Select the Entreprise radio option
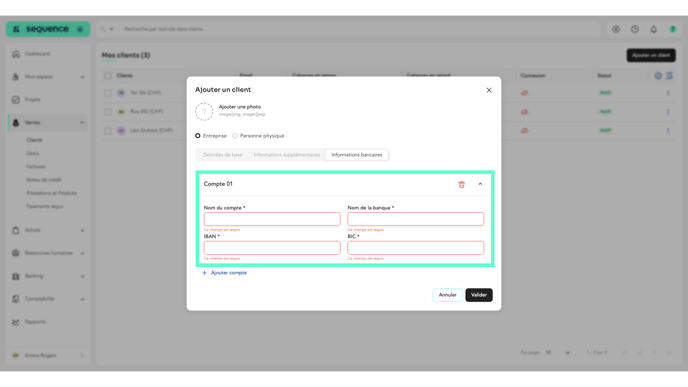688x387 pixels. click(198, 136)
